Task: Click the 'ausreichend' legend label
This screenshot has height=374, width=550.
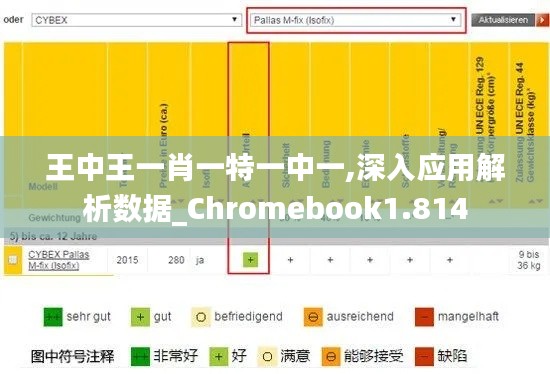Action: click(360, 316)
